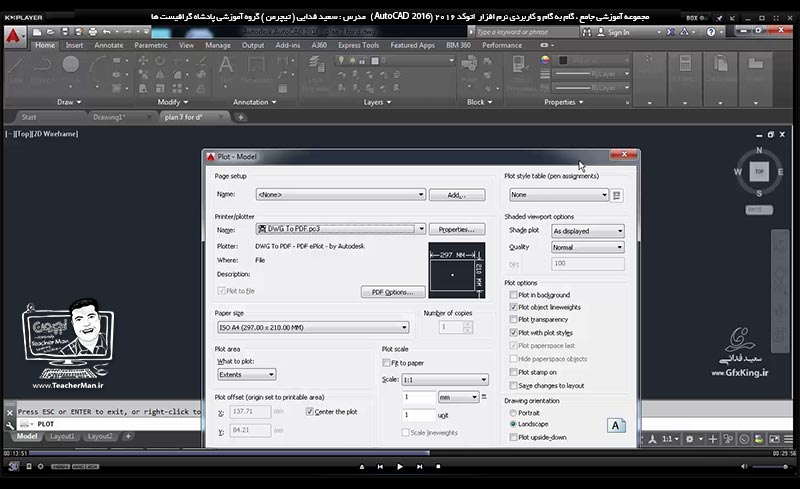Open the AutoCAD application menu logo
The width and height of the screenshot is (800, 489).
14,36
